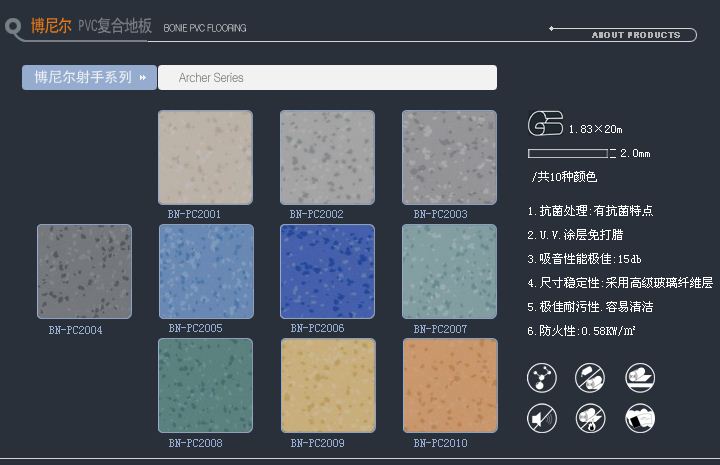Click the magnifier icon beside Bonie logo

(x=13, y=29)
